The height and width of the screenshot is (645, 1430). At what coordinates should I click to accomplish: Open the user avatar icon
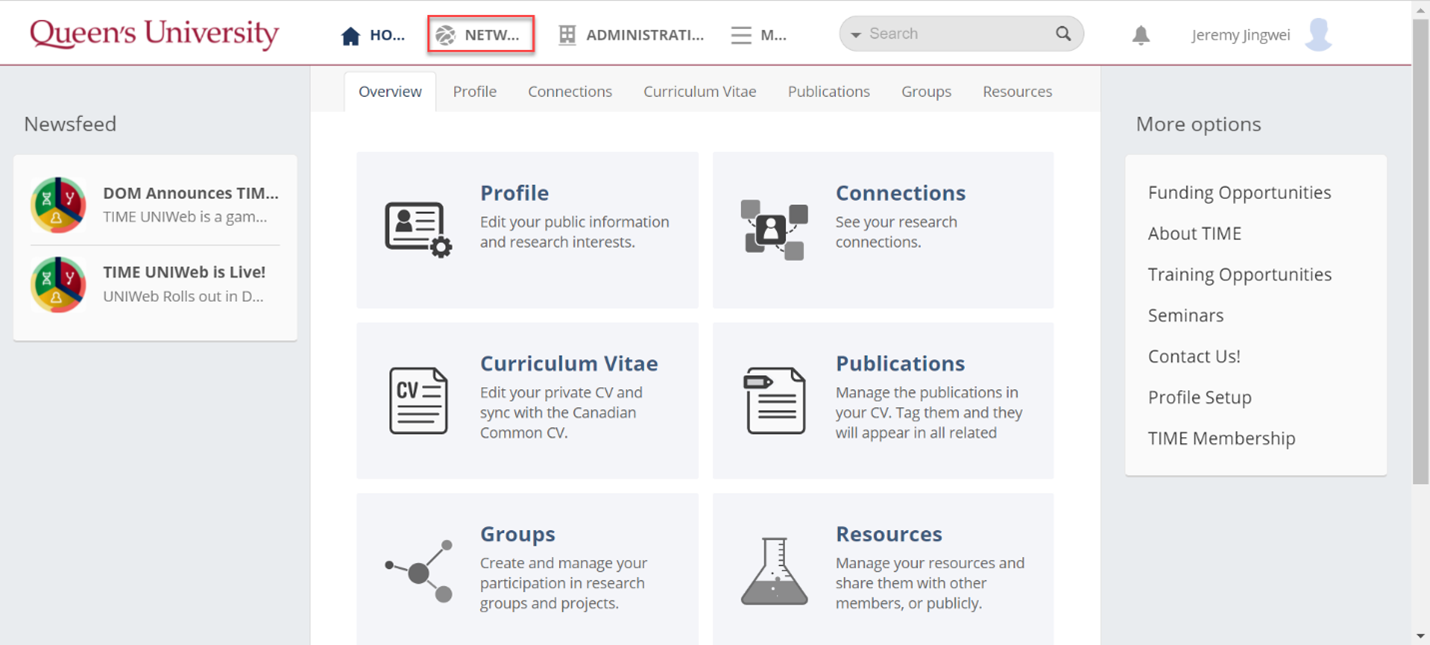1319,35
